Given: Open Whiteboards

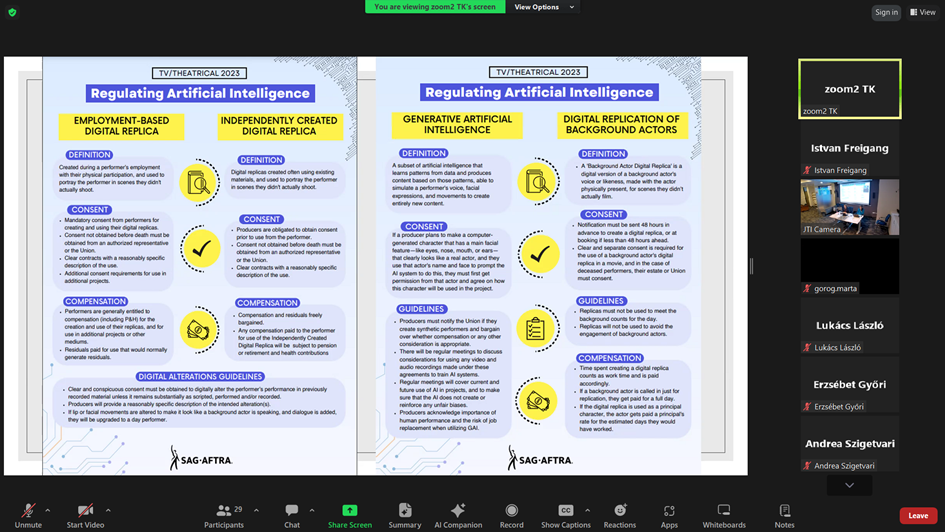Looking at the screenshot, I should (724, 516).
